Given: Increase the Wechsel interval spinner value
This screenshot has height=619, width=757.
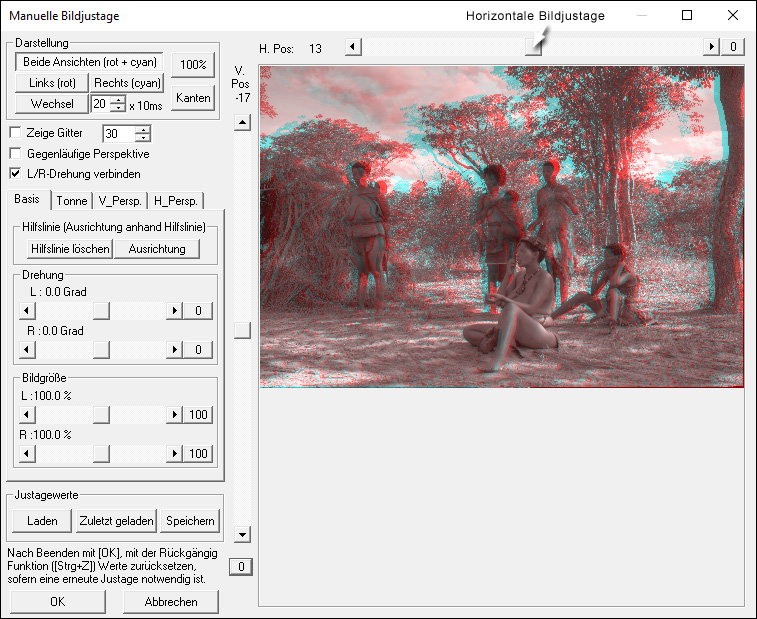Looking at the screenshot, I should [x=120, y=99].
